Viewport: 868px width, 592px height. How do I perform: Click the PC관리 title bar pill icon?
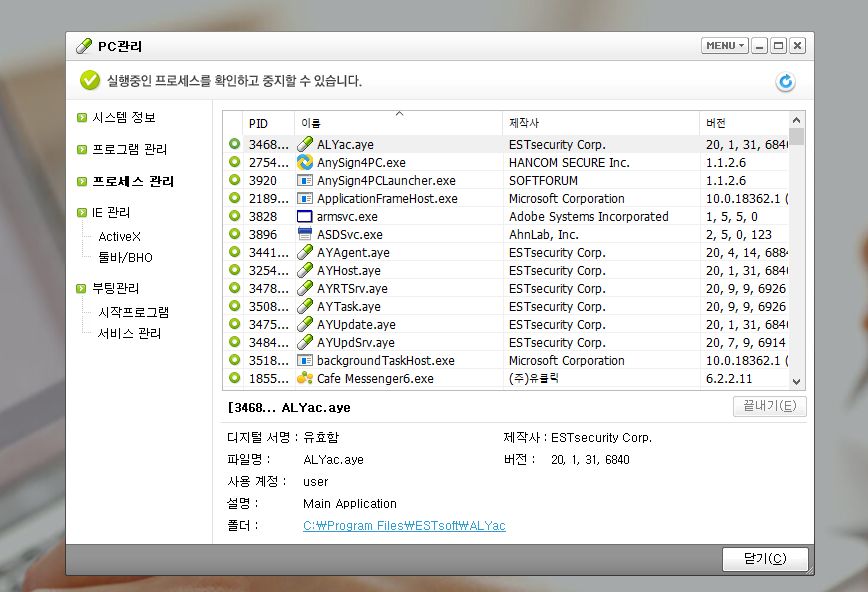[x=84, y=46]
